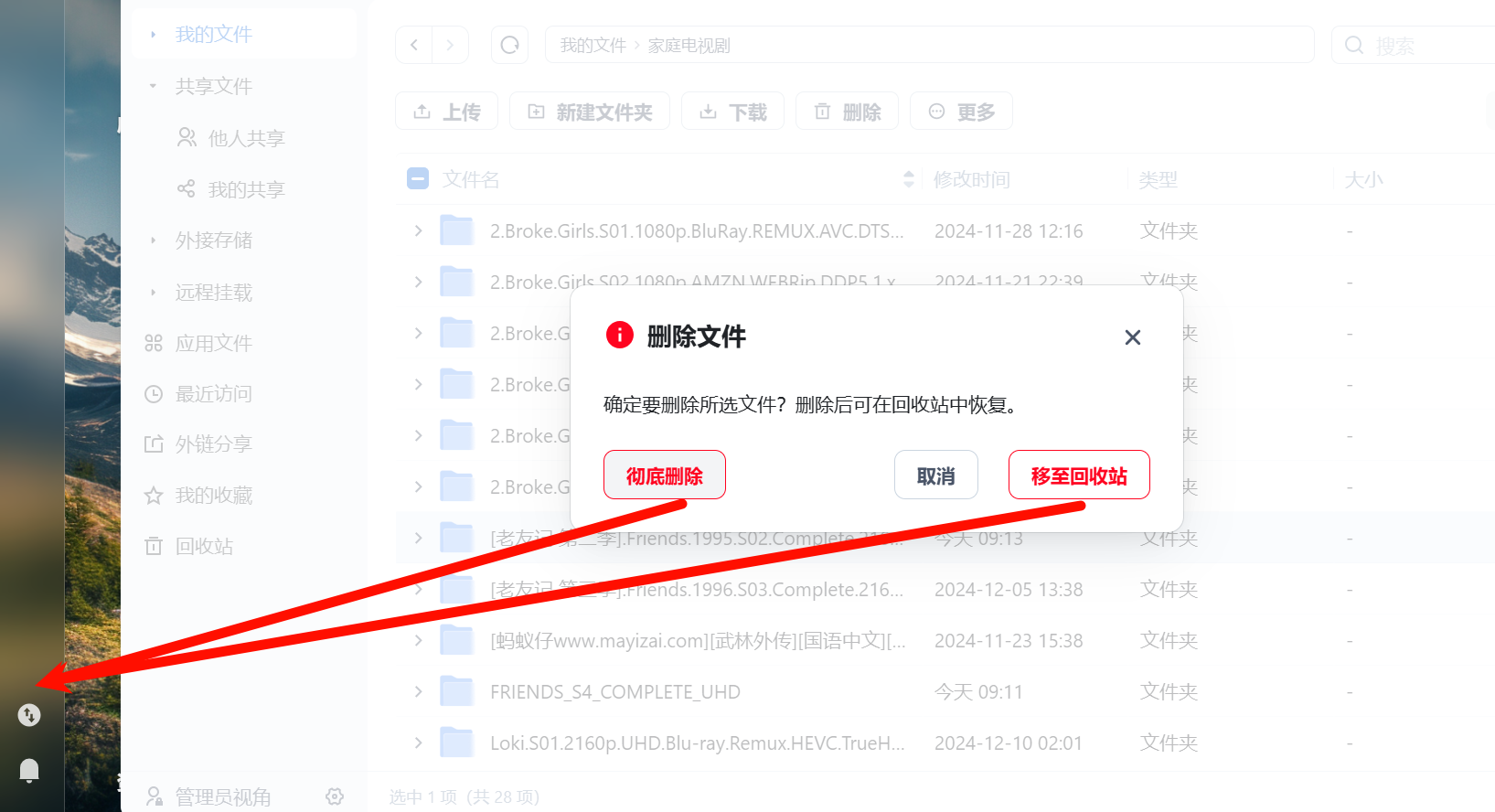Image resolution: width=1495 pixels, height=812 pixels.
Task: Click the 管理员视角 user icon
Action: click(155, 796)
